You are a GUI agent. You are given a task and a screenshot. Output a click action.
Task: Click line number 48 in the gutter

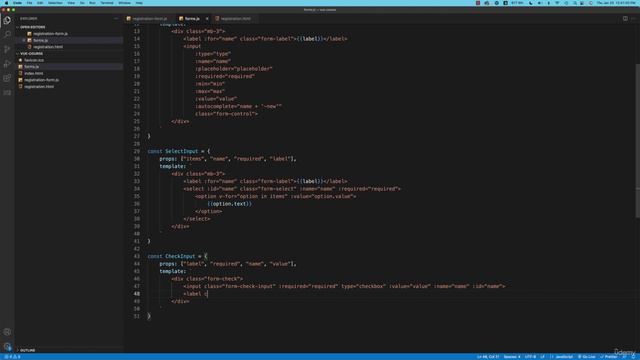[136, 294]
